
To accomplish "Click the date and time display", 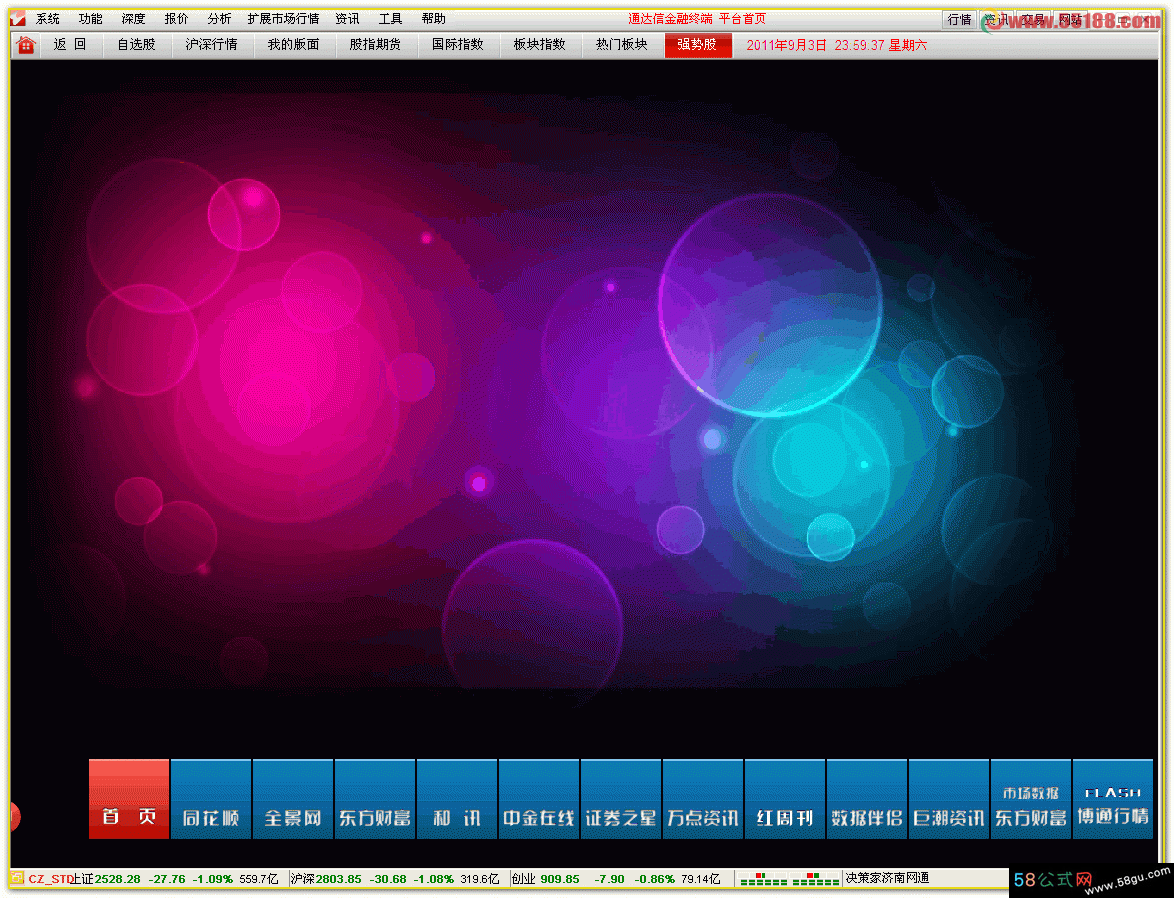I will pos(836,45).
